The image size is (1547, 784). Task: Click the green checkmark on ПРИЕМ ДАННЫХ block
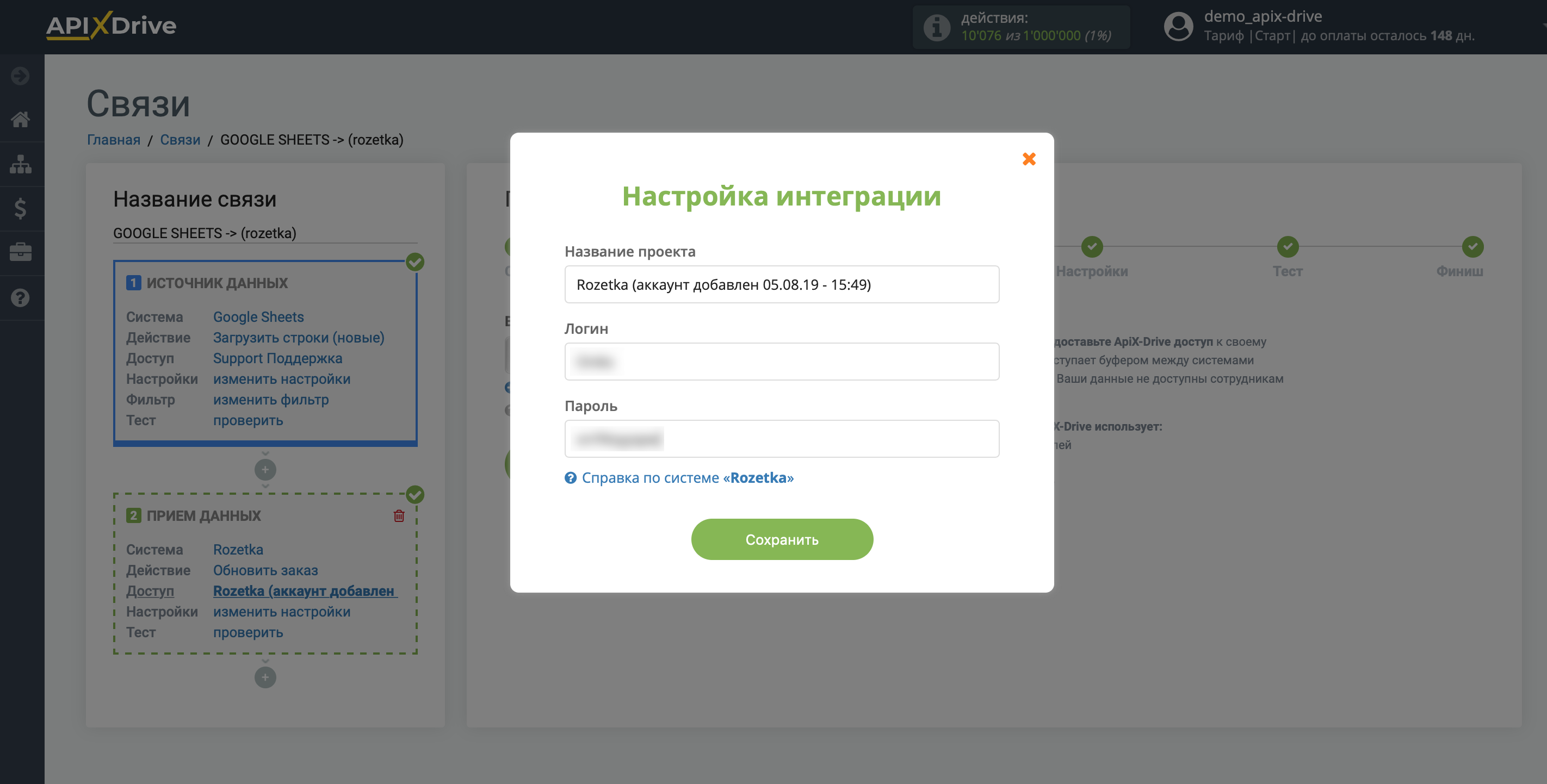[x=415, y=495]
